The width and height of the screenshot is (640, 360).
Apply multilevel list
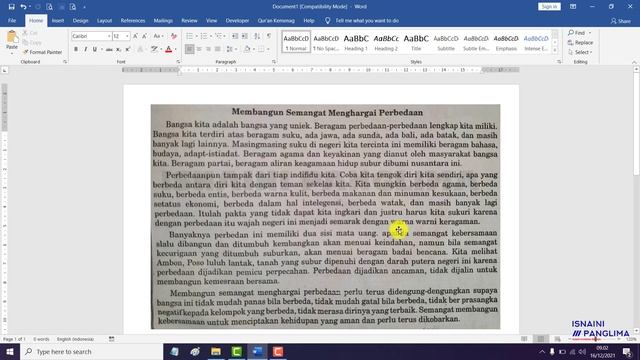click(x=218, y=36)
